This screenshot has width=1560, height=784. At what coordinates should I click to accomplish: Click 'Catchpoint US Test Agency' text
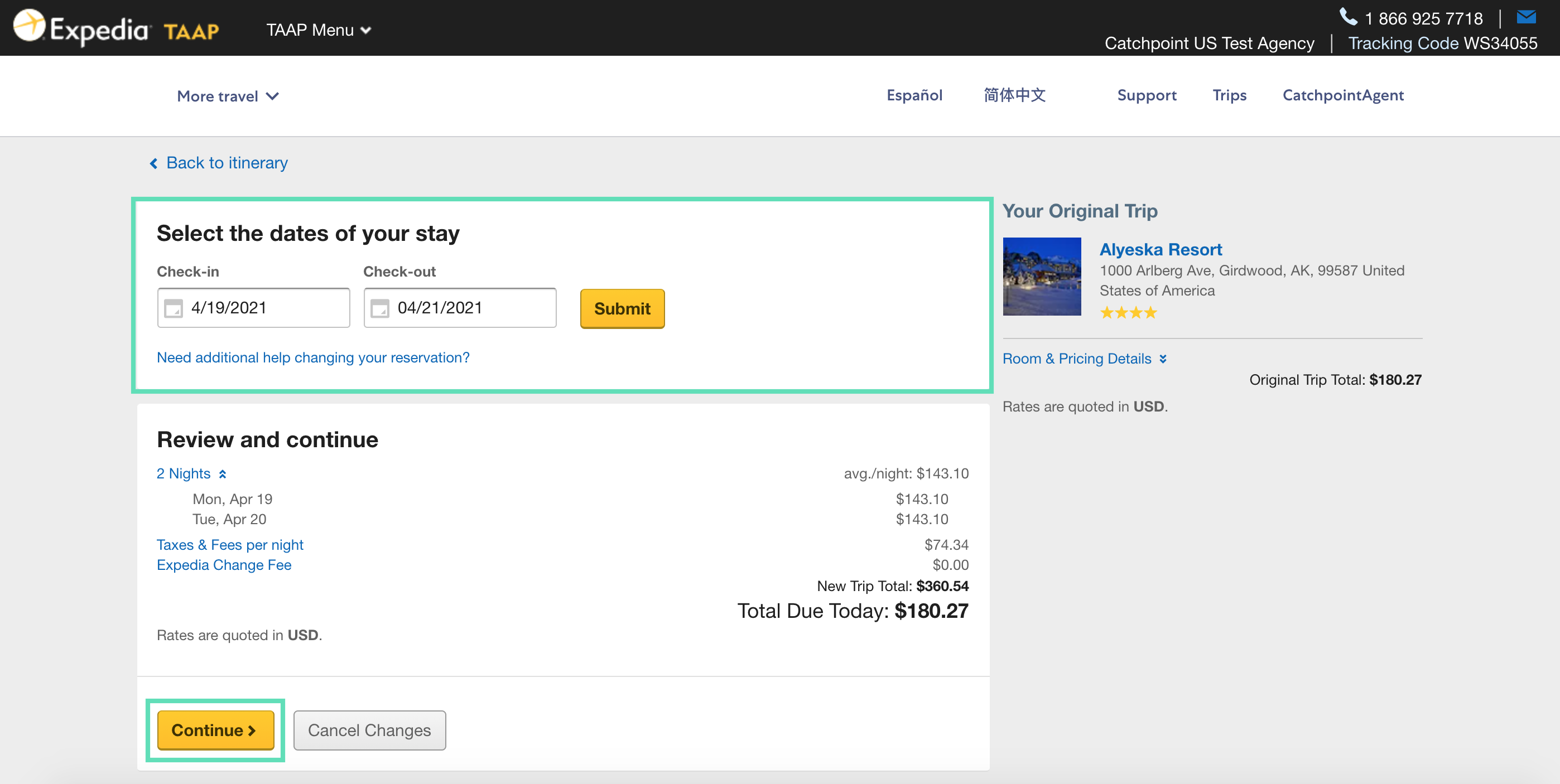tap(1210, 43)
